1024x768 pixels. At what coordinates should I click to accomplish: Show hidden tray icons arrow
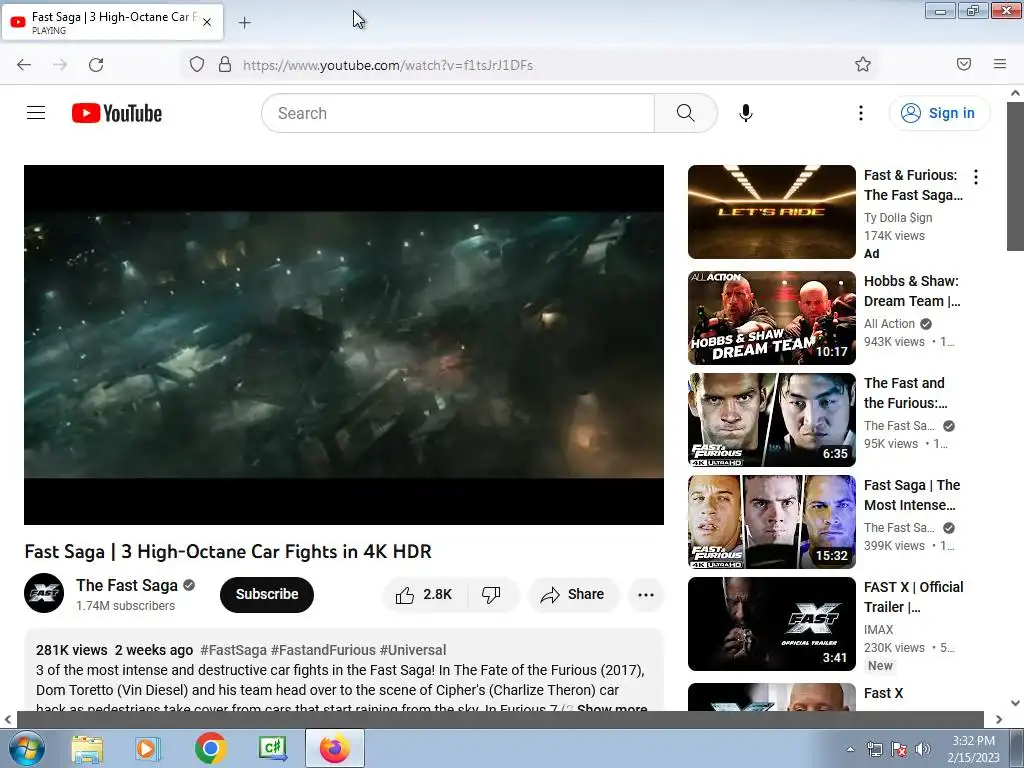coord(850,749)
